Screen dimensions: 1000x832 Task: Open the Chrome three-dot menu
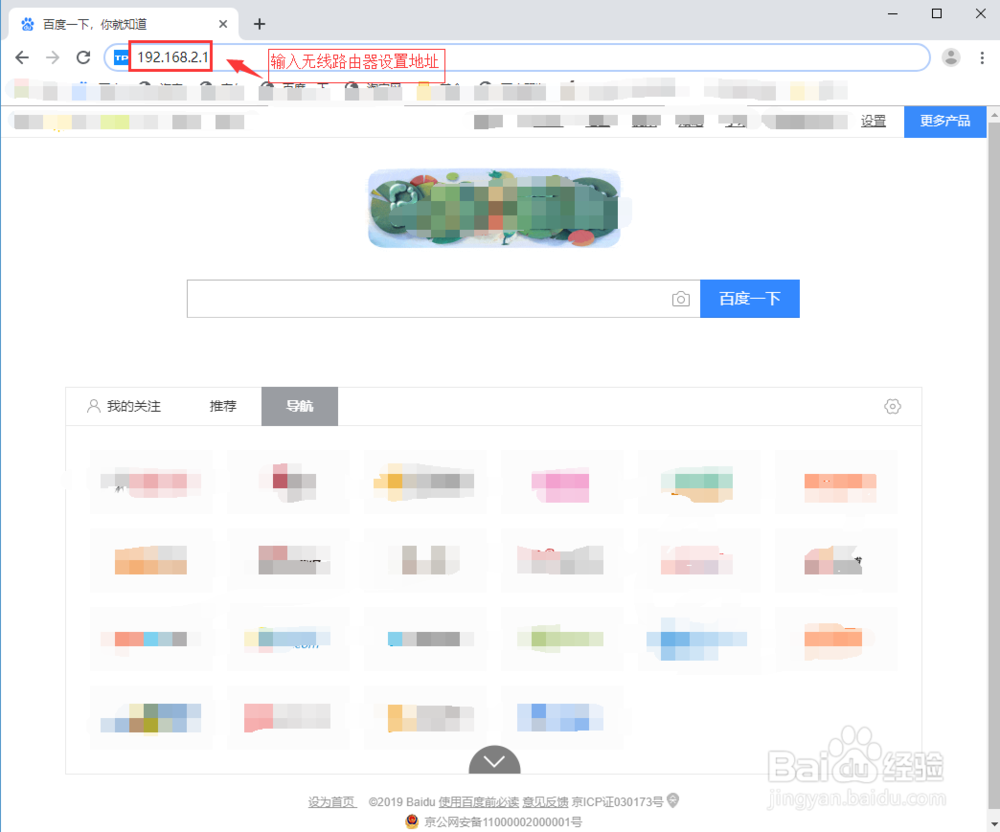982,57
